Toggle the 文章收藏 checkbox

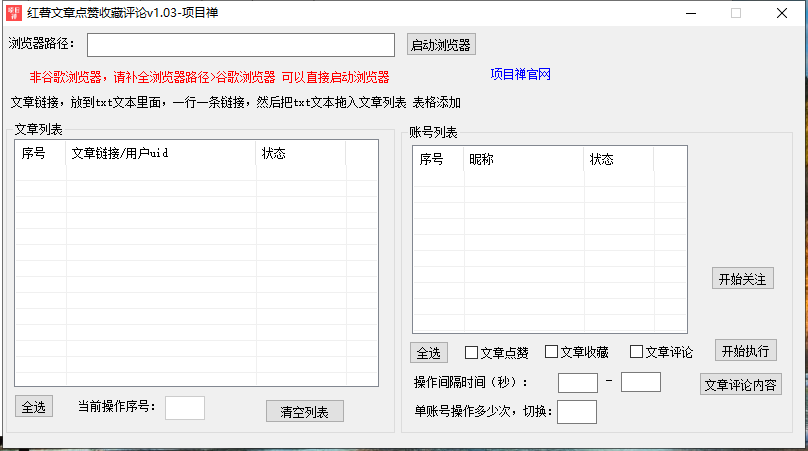point(552,352)
